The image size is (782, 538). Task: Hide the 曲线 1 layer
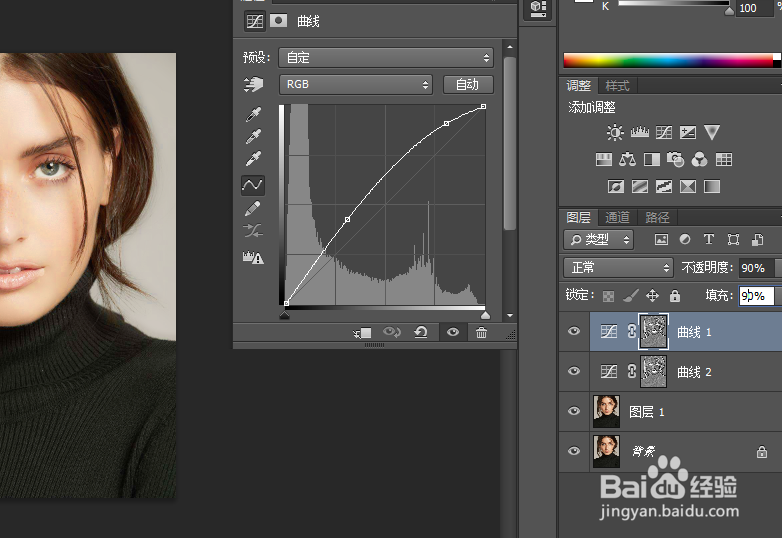(x=574, y=331)
